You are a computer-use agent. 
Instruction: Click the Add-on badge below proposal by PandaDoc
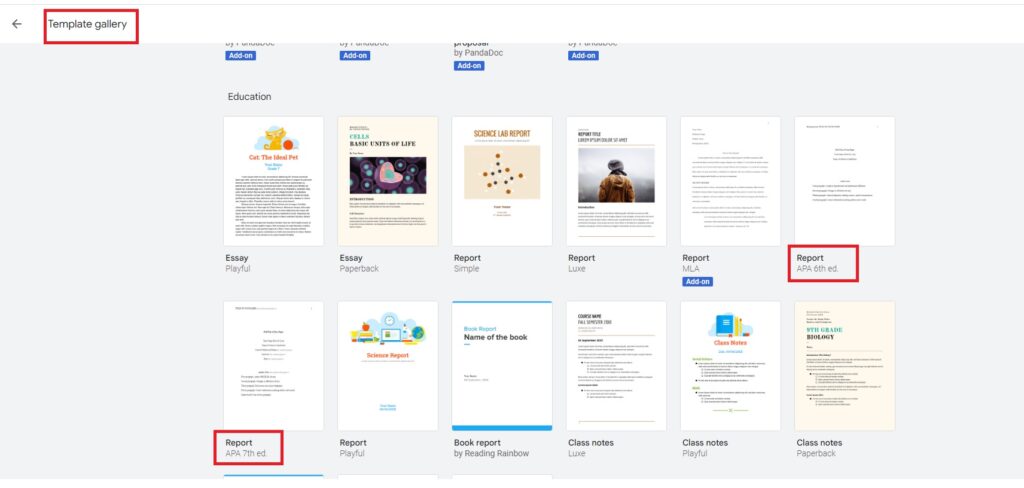(469, 66)
